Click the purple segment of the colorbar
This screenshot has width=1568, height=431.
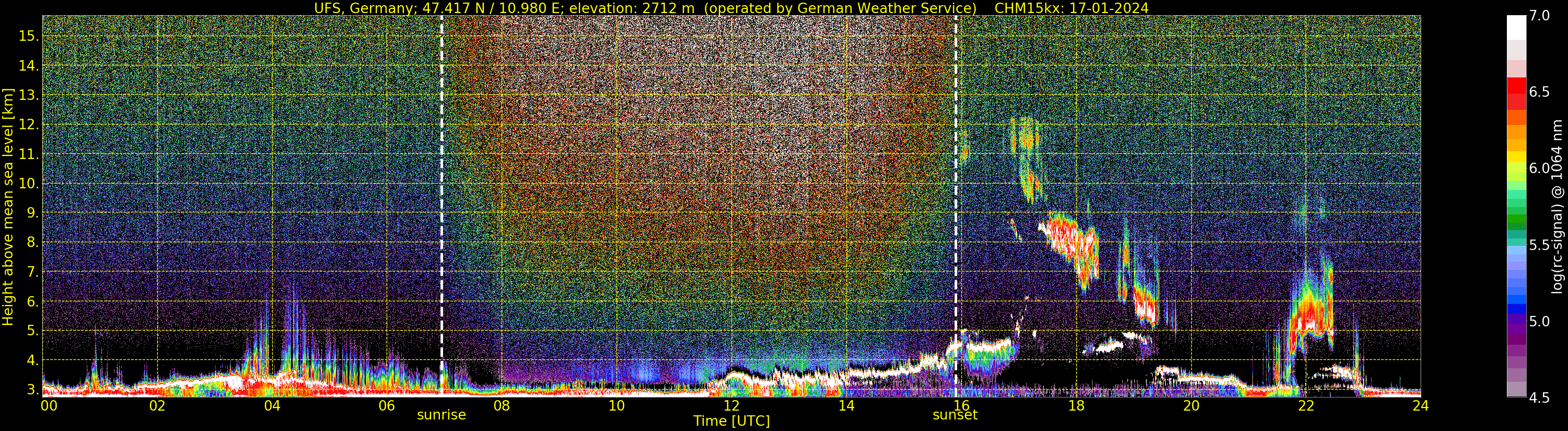pyautogui.click(x=1516, y=329)
